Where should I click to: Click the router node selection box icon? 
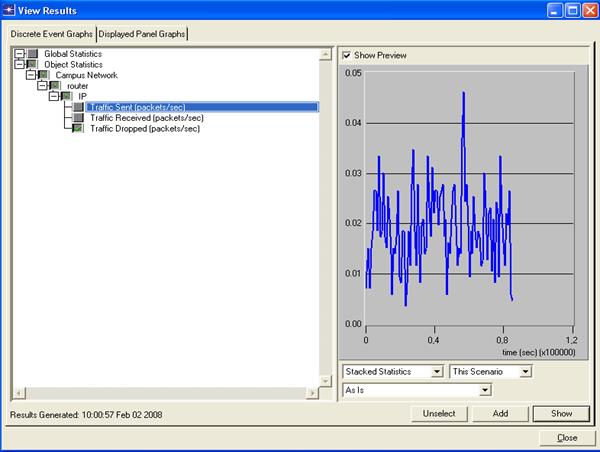click(55, 86)
